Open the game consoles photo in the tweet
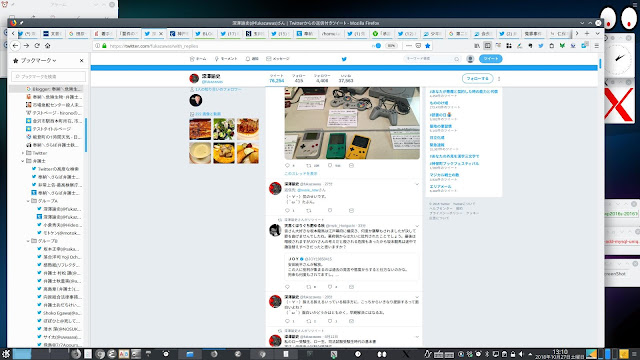Viewport: 640px width, 360px height. point(352,123)
